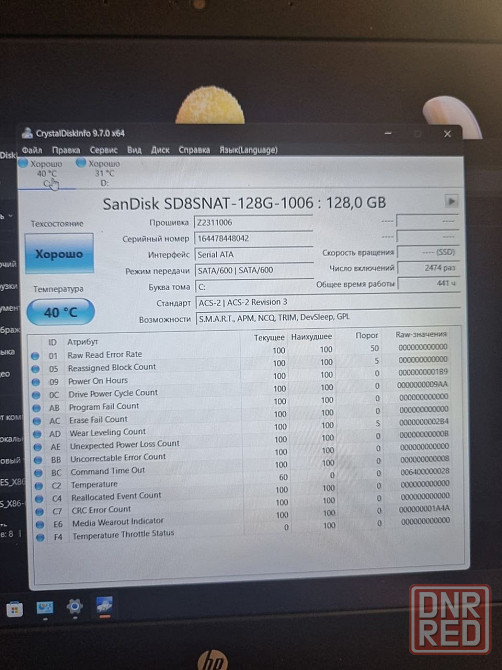Click the power-on hours value 441 ч

pyautogui.click(x=428, y=283)
